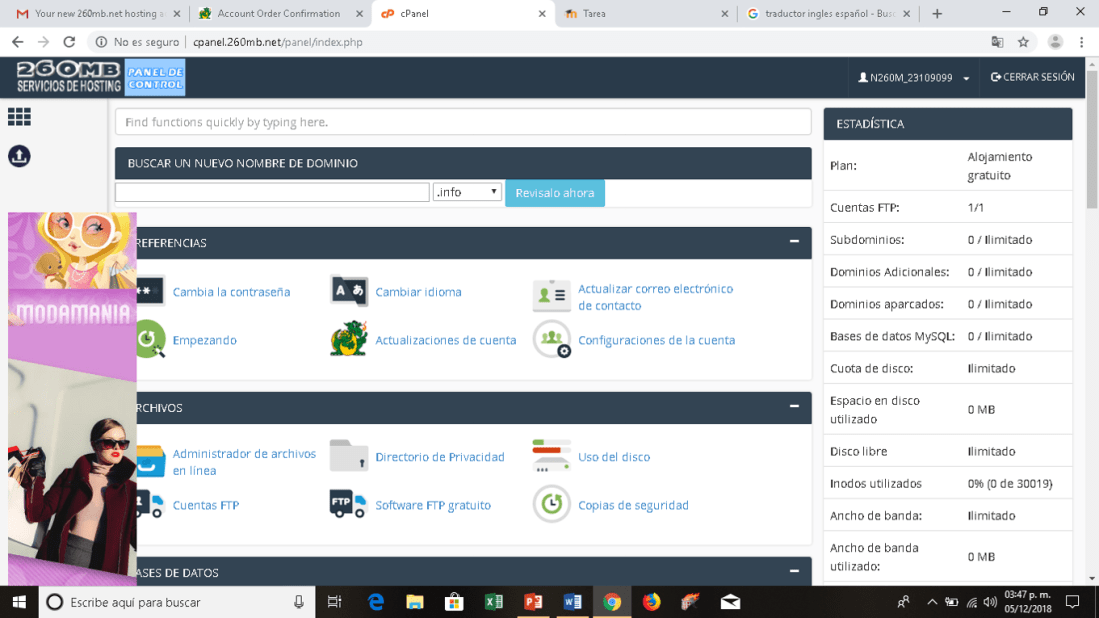The image size is (1099, 618).
Task: Open Firefox from the Windows taskbar
Action: 651,602
